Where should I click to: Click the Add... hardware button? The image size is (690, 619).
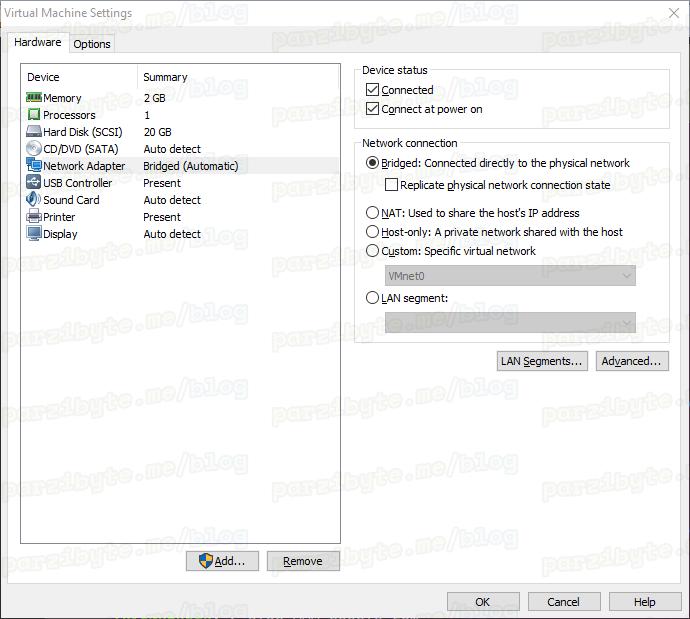222,561
